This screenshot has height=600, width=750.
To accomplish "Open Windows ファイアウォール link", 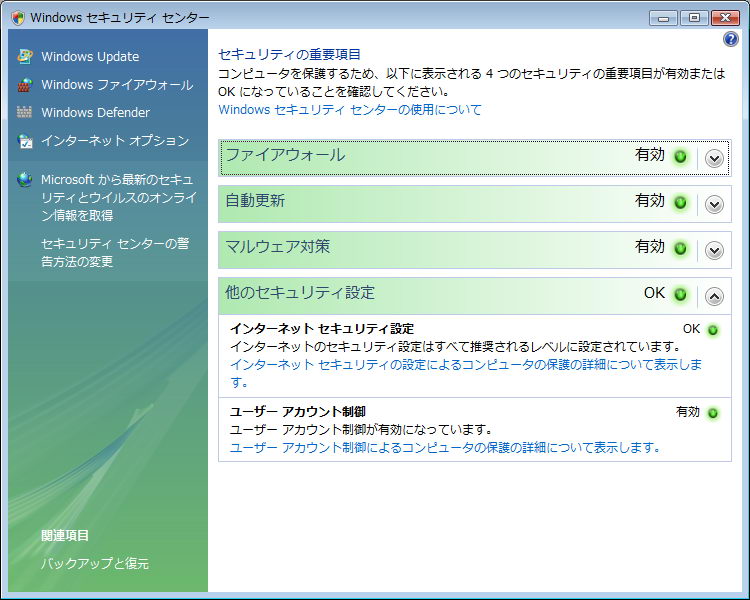I will coord(117,85).
